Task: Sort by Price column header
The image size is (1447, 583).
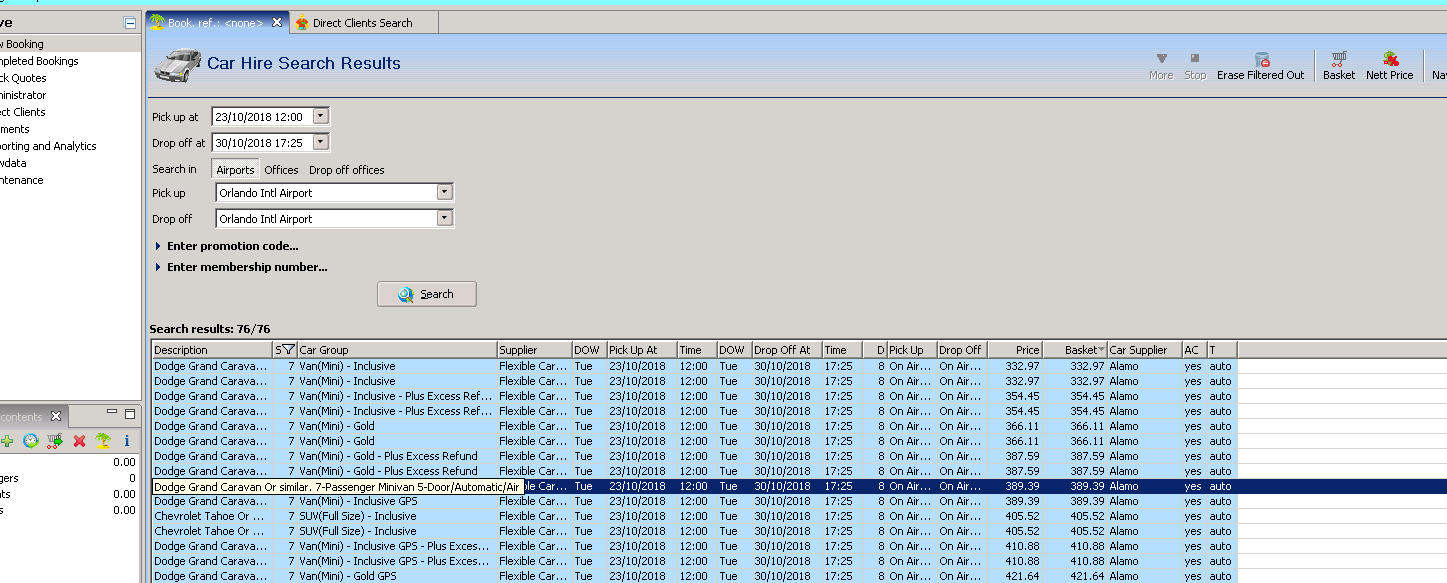Action: pos(1015,350)
